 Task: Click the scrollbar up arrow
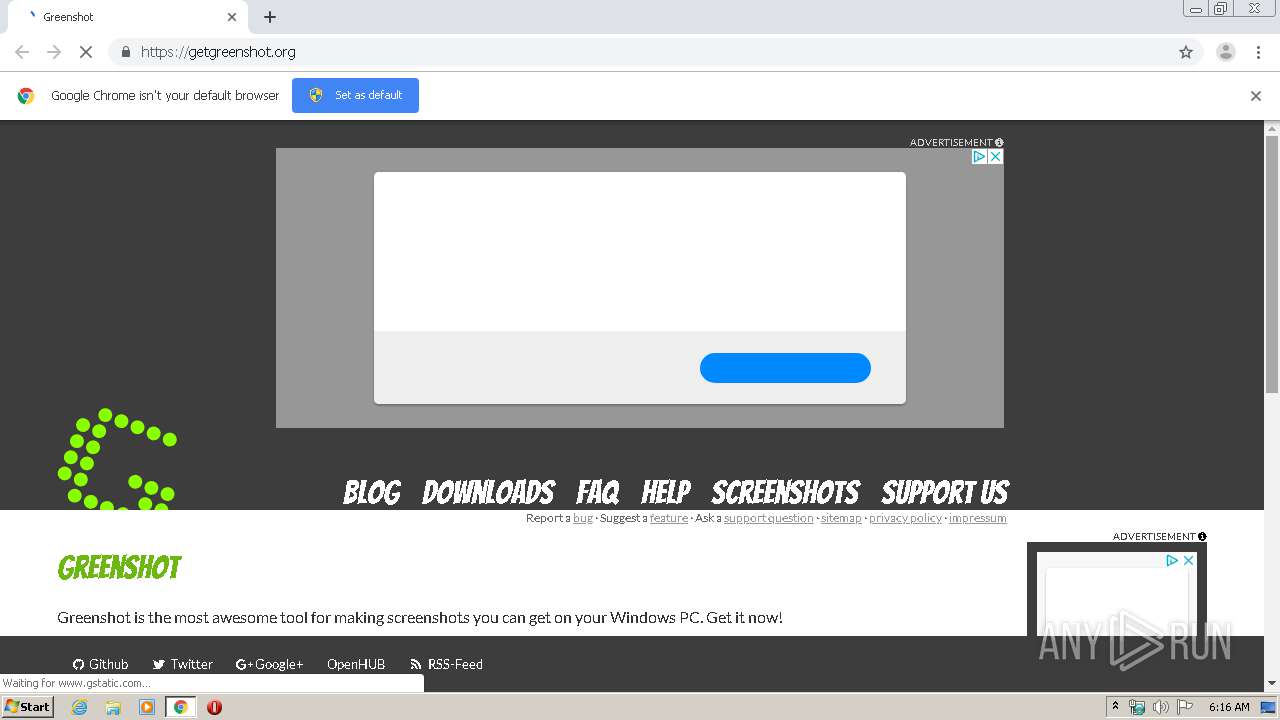pyautogui.click(x=1272, y=128)
